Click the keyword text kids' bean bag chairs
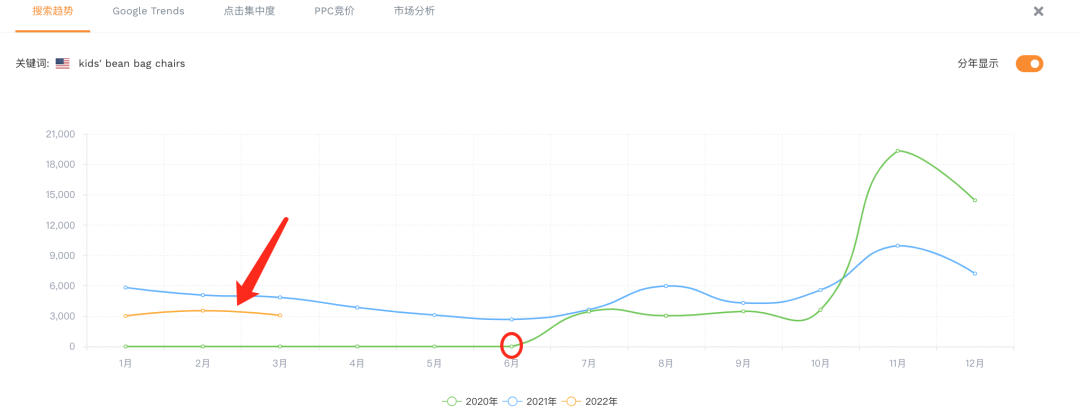The height and width of the screenshot is (416, 1080). tap(131, 63)
